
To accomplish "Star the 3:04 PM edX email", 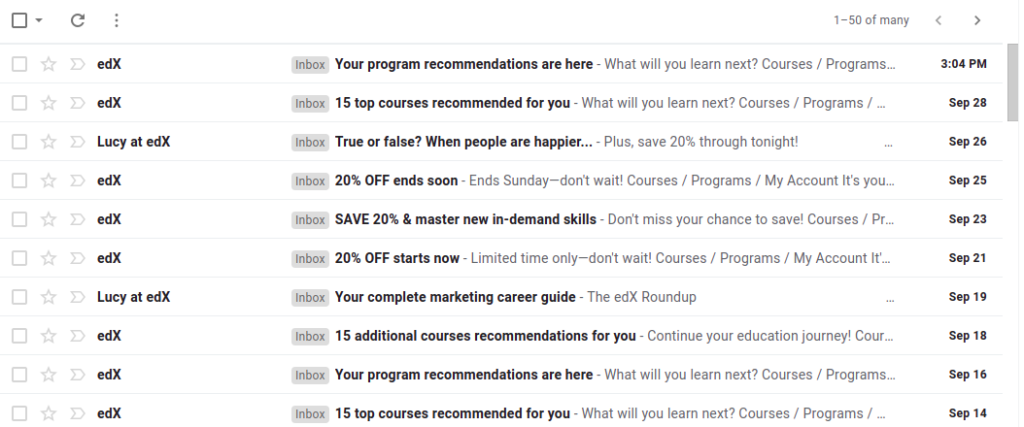I will click(x=48, y=64).
